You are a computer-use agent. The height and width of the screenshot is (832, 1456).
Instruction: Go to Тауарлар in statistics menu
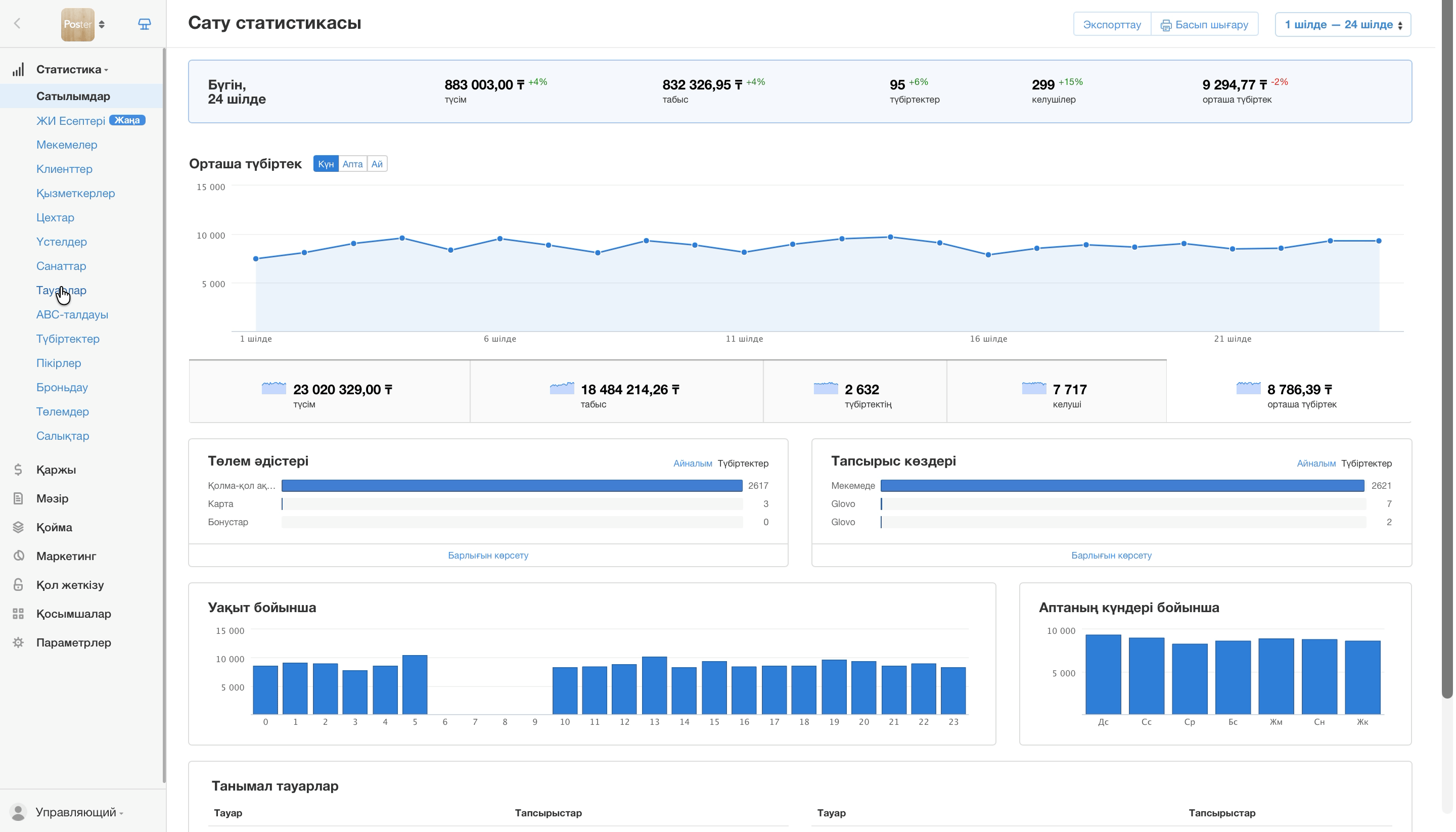(61, 290)
